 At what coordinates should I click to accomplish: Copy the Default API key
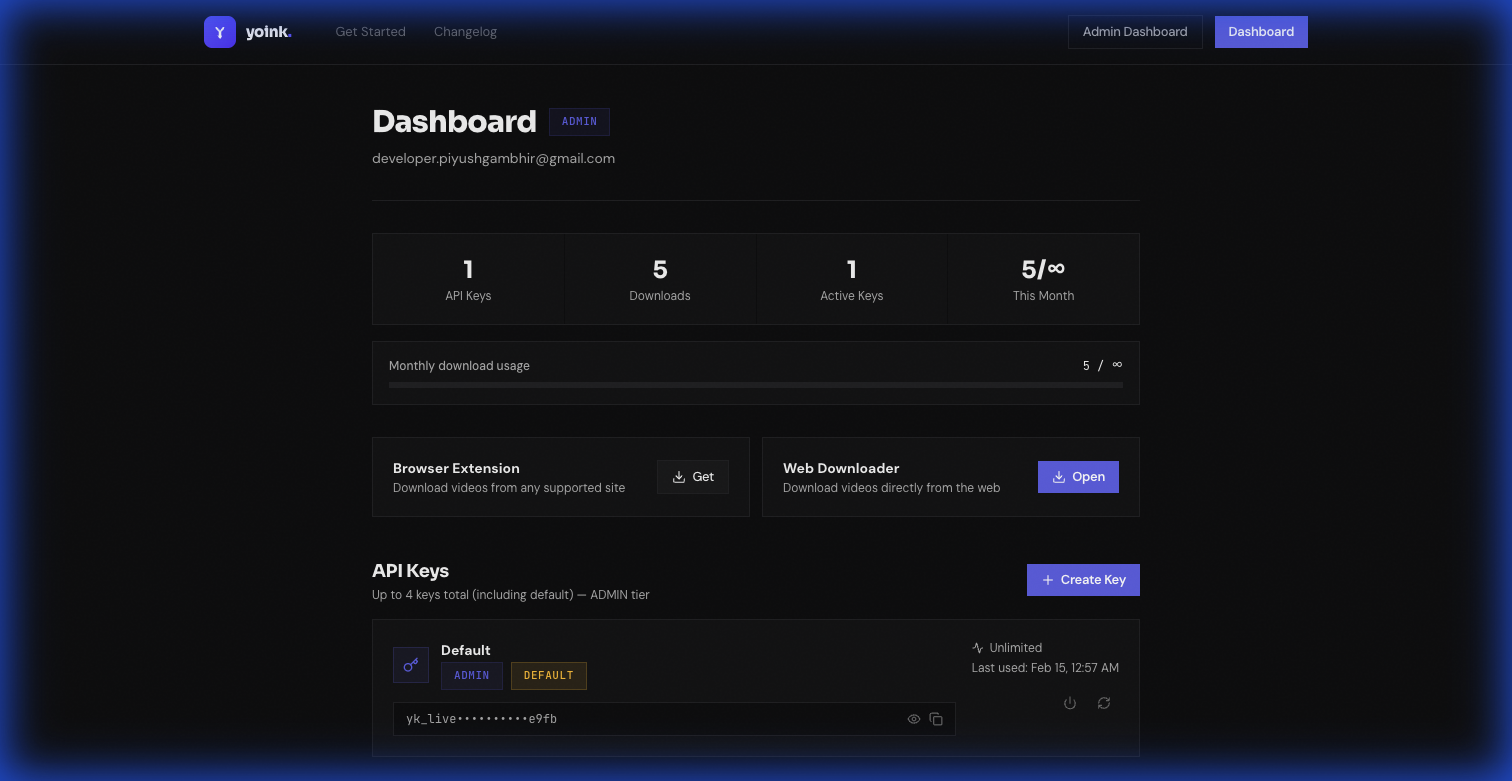937,719
